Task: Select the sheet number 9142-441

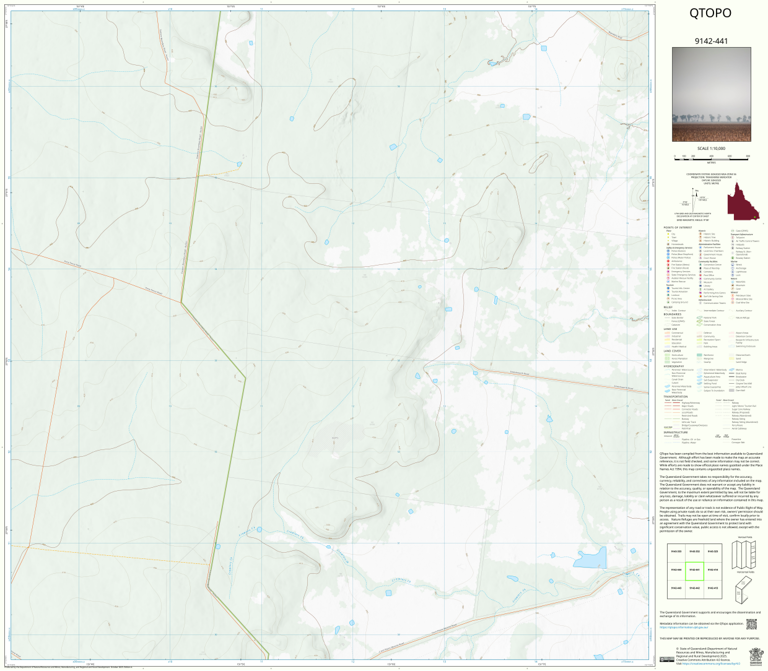Action: click(x=711, y=41)
